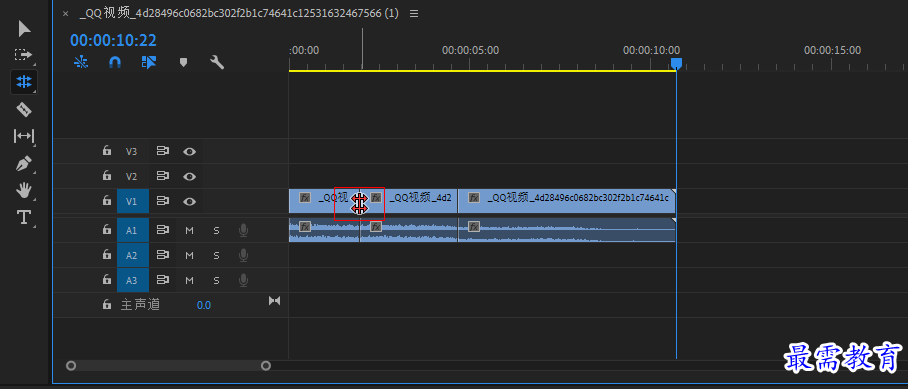The image size is (908, 389).
Task: Enable voice-over record on A3
Action: [x=244, y=280]
